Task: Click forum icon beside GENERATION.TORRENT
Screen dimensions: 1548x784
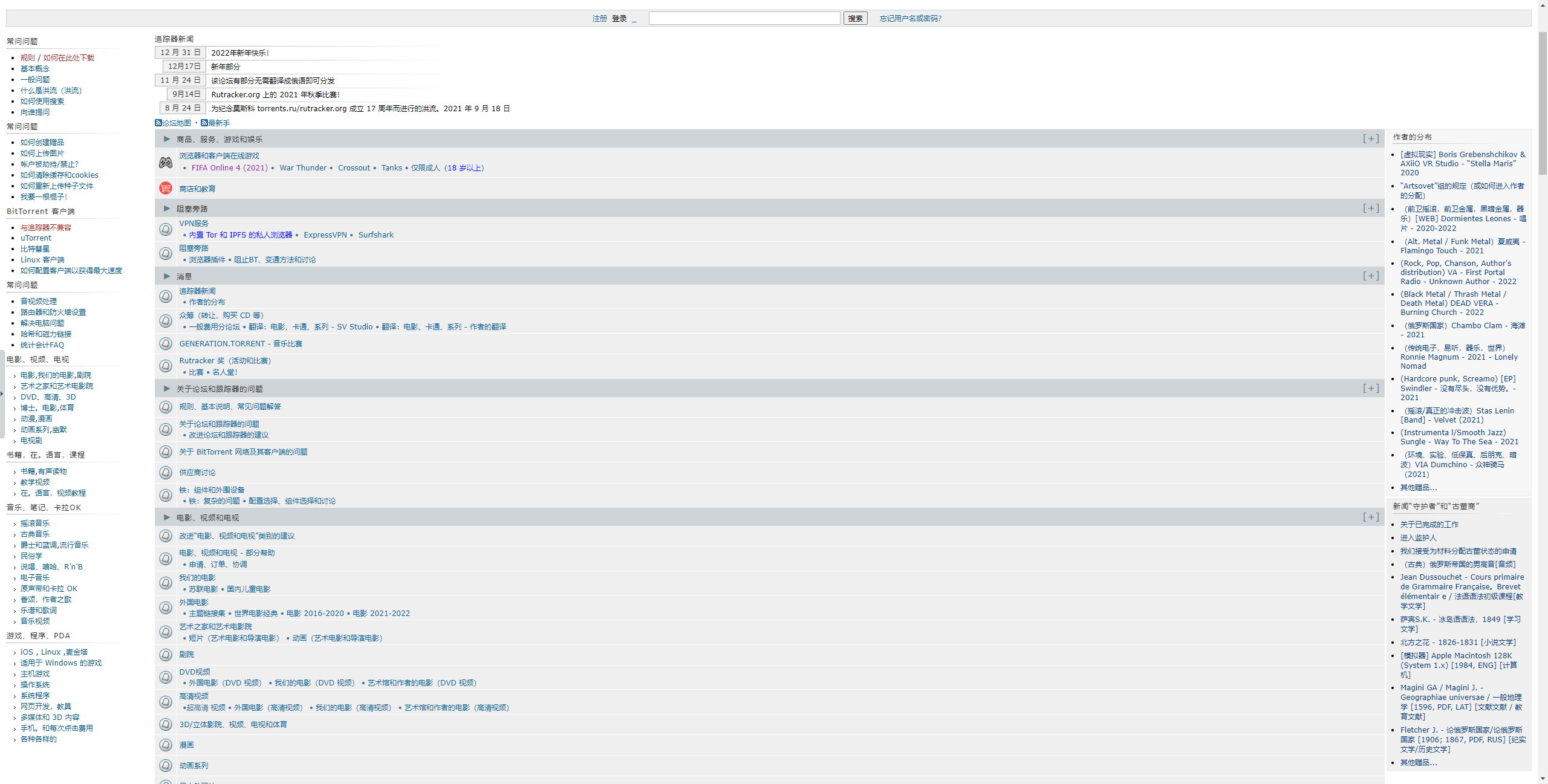Action: pyautogui.click(x=166, y=344)
